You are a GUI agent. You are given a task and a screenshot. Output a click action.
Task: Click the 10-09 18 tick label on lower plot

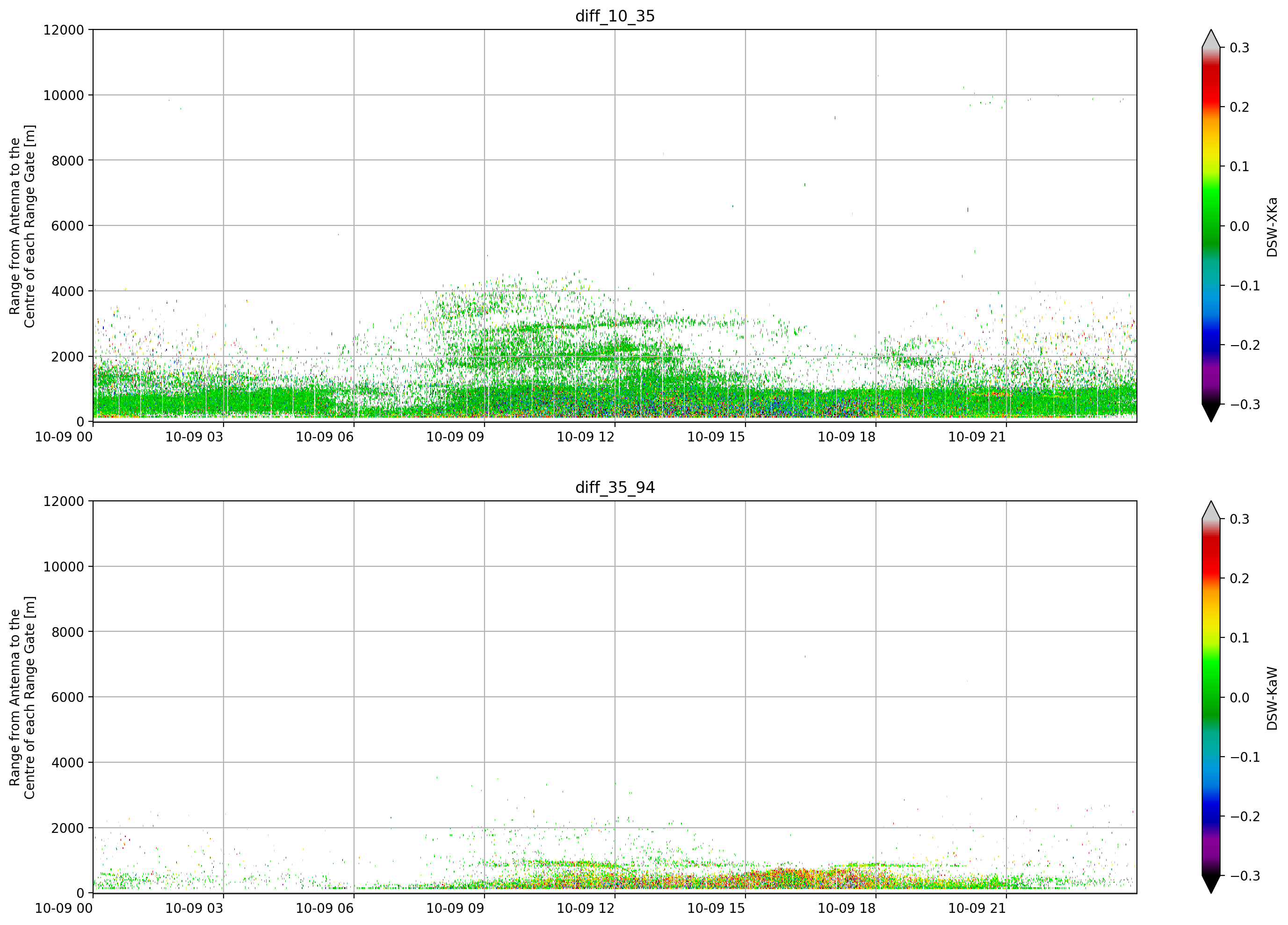[x=846, y=908]
